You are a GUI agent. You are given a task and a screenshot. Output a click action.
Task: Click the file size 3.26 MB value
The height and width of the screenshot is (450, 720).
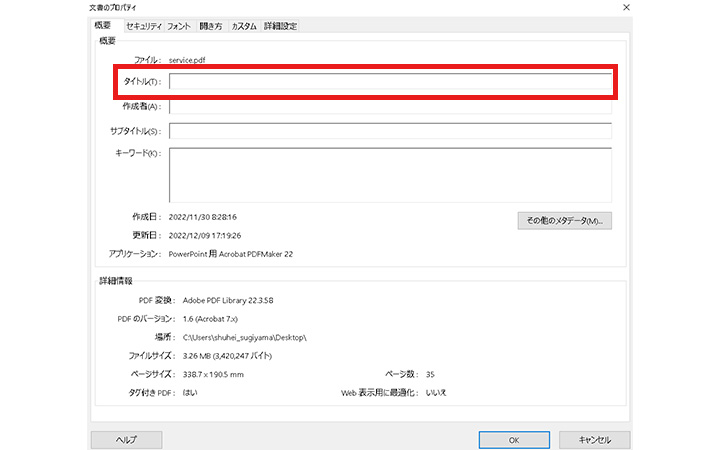pyautogui.click(x=227, y=356)
